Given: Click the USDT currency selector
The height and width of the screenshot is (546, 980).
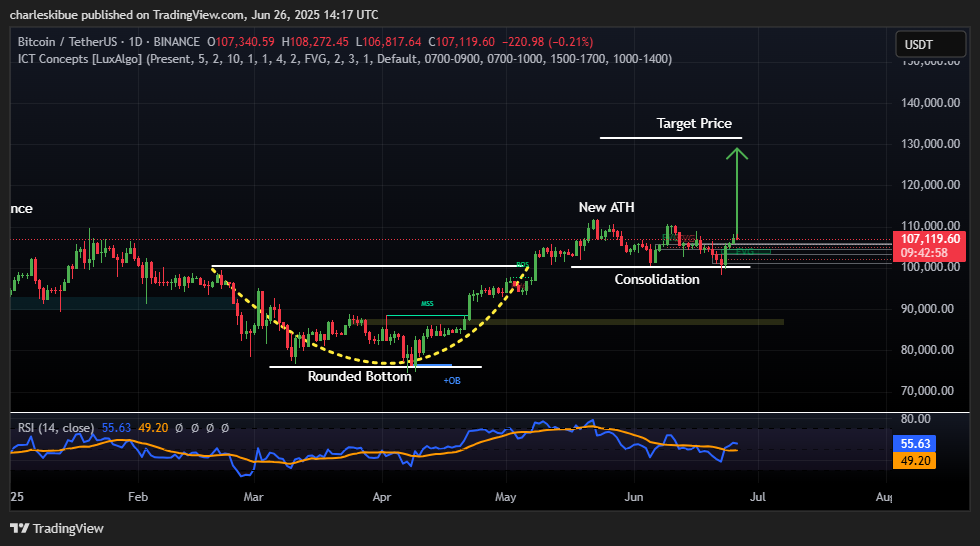Looking at the screenshot, I should [931, 44].
